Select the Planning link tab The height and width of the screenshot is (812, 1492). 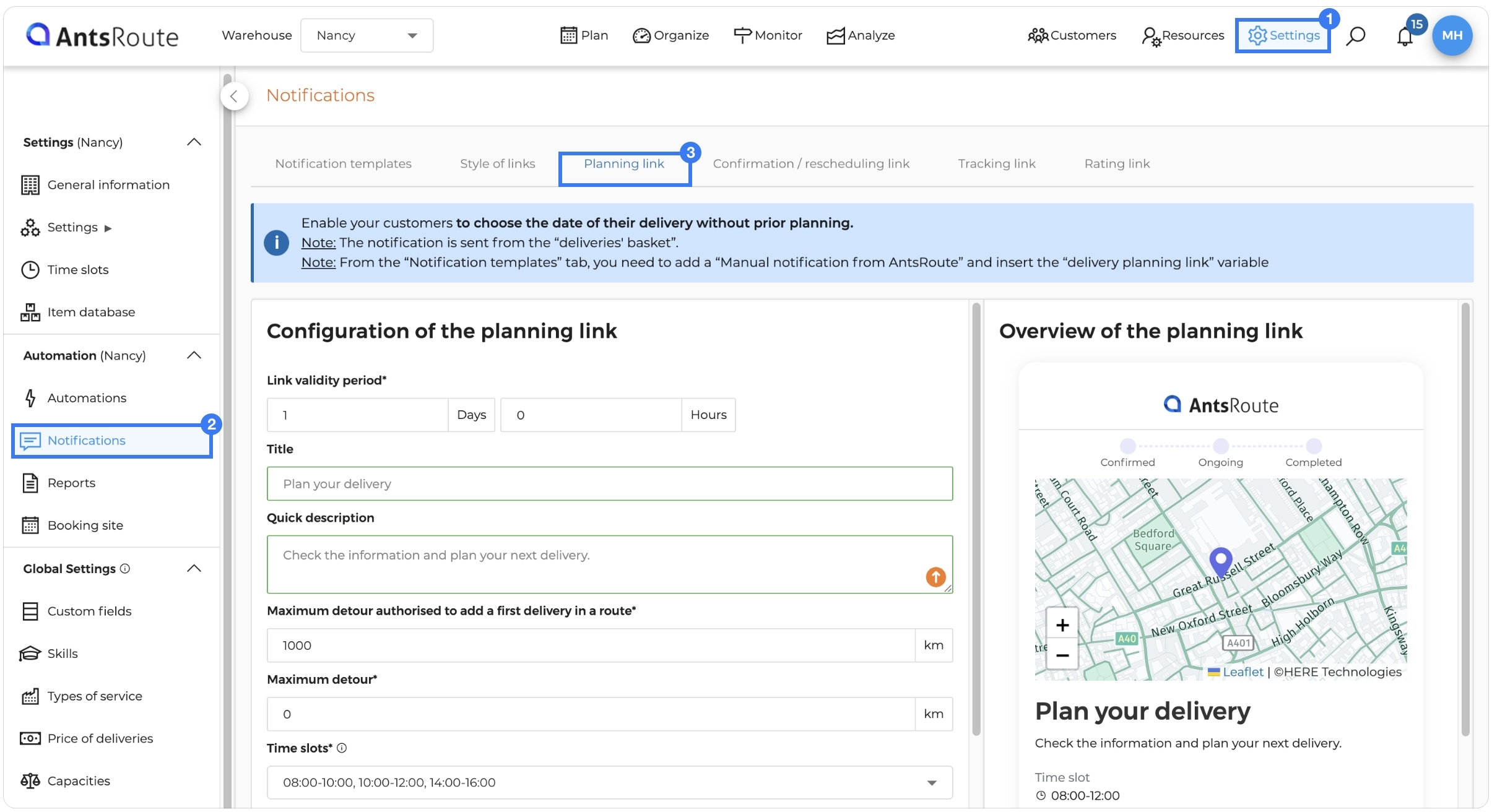624,163
